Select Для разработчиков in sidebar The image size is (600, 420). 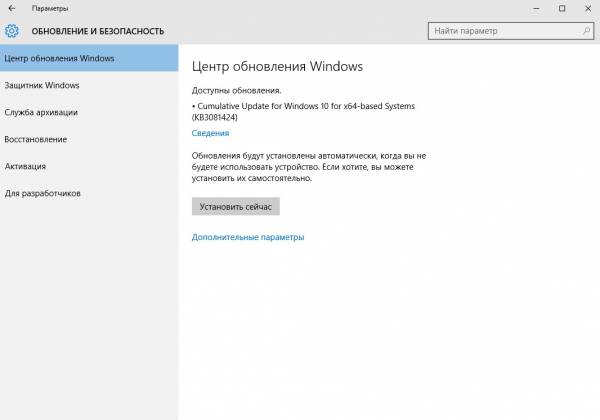(x=89, y=193)
